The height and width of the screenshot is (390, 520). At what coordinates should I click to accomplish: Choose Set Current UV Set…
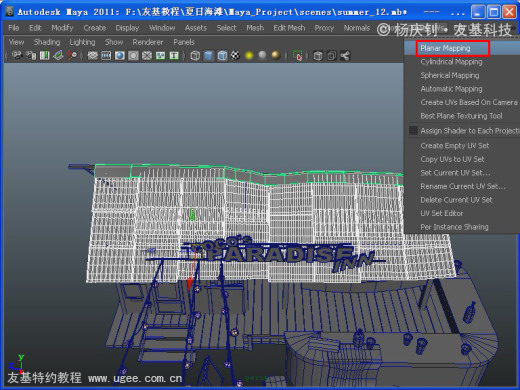click(455, 173)
